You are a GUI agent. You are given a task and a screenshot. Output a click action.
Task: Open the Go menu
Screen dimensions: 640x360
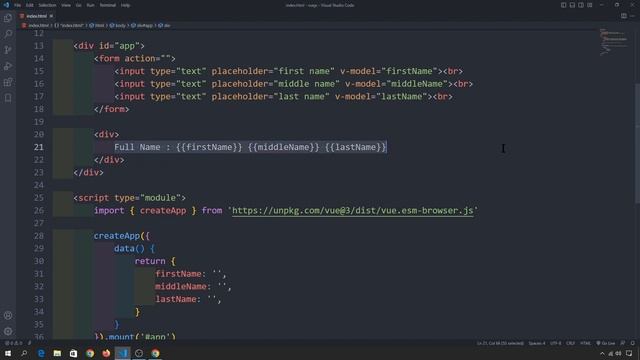[x=79, y=5]
